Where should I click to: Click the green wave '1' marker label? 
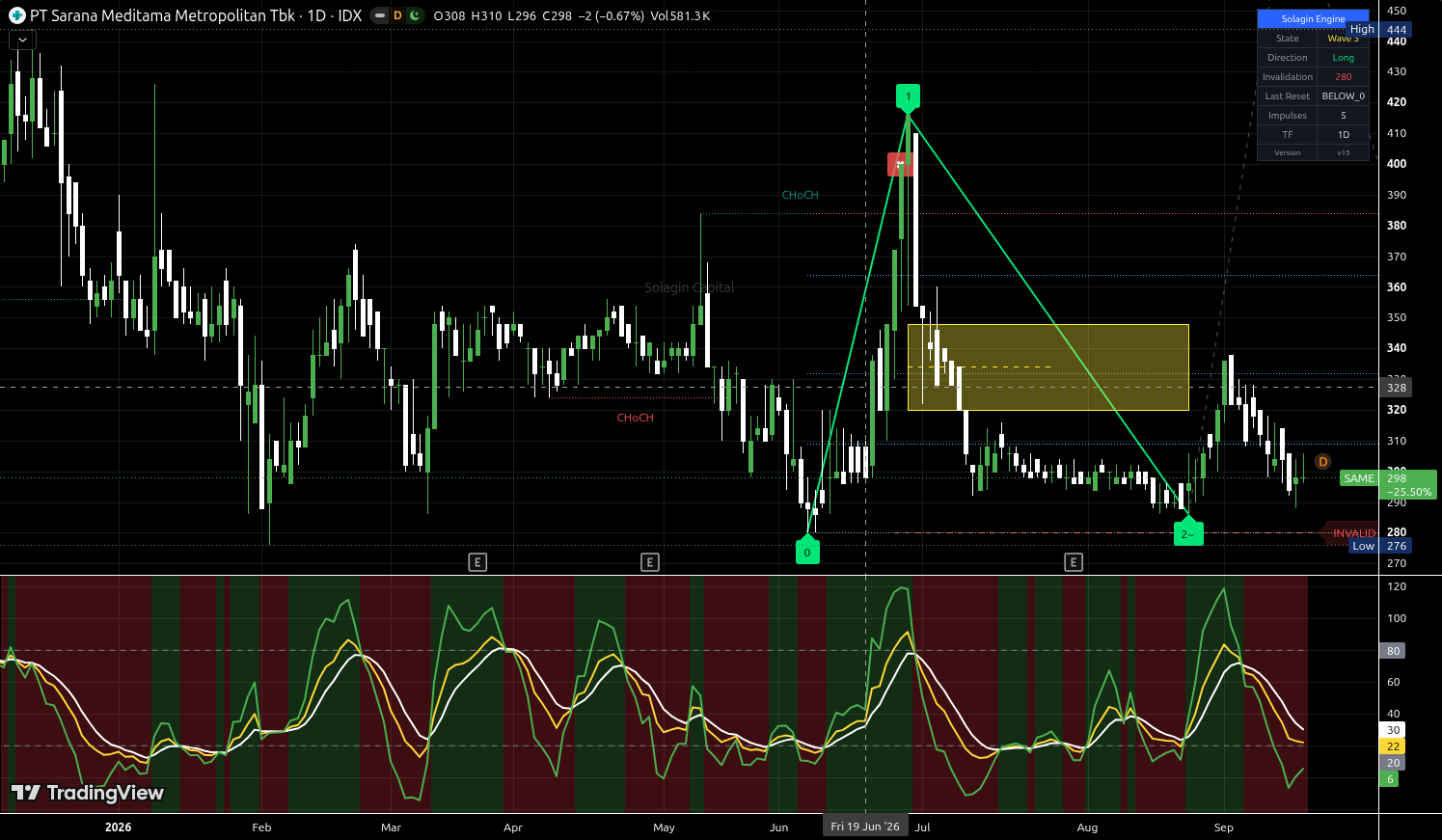pos(908,97)
